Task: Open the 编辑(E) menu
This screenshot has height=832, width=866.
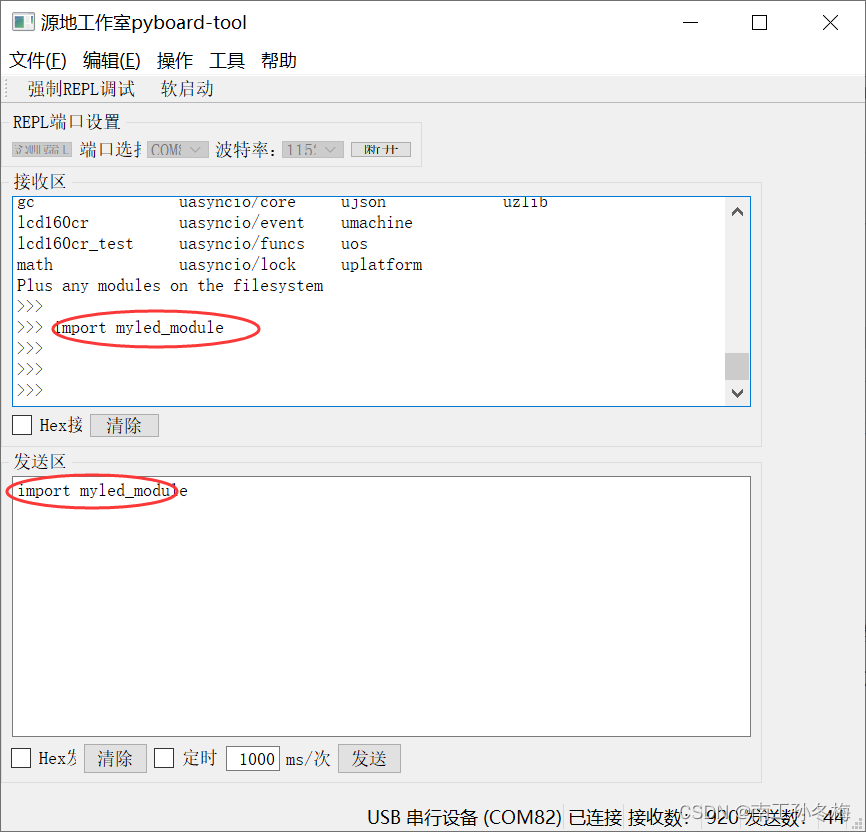Action: point(112,60)
